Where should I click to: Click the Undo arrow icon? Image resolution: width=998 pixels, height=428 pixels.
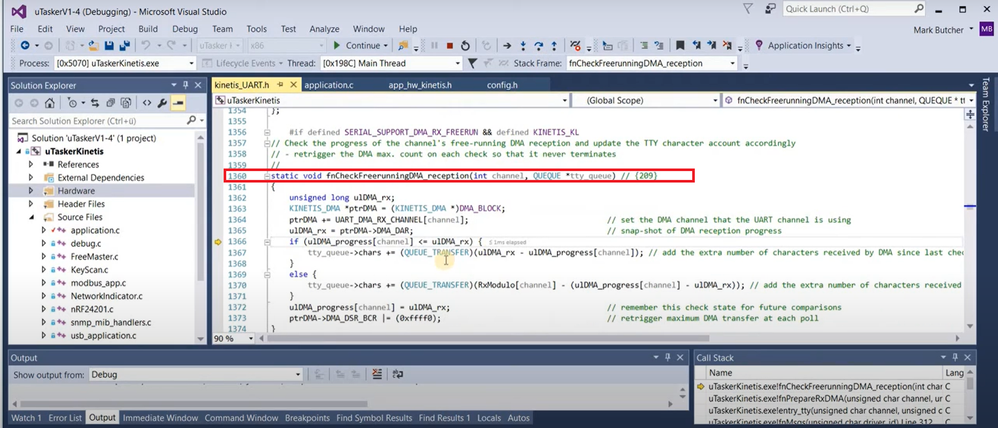pos(144,46)
